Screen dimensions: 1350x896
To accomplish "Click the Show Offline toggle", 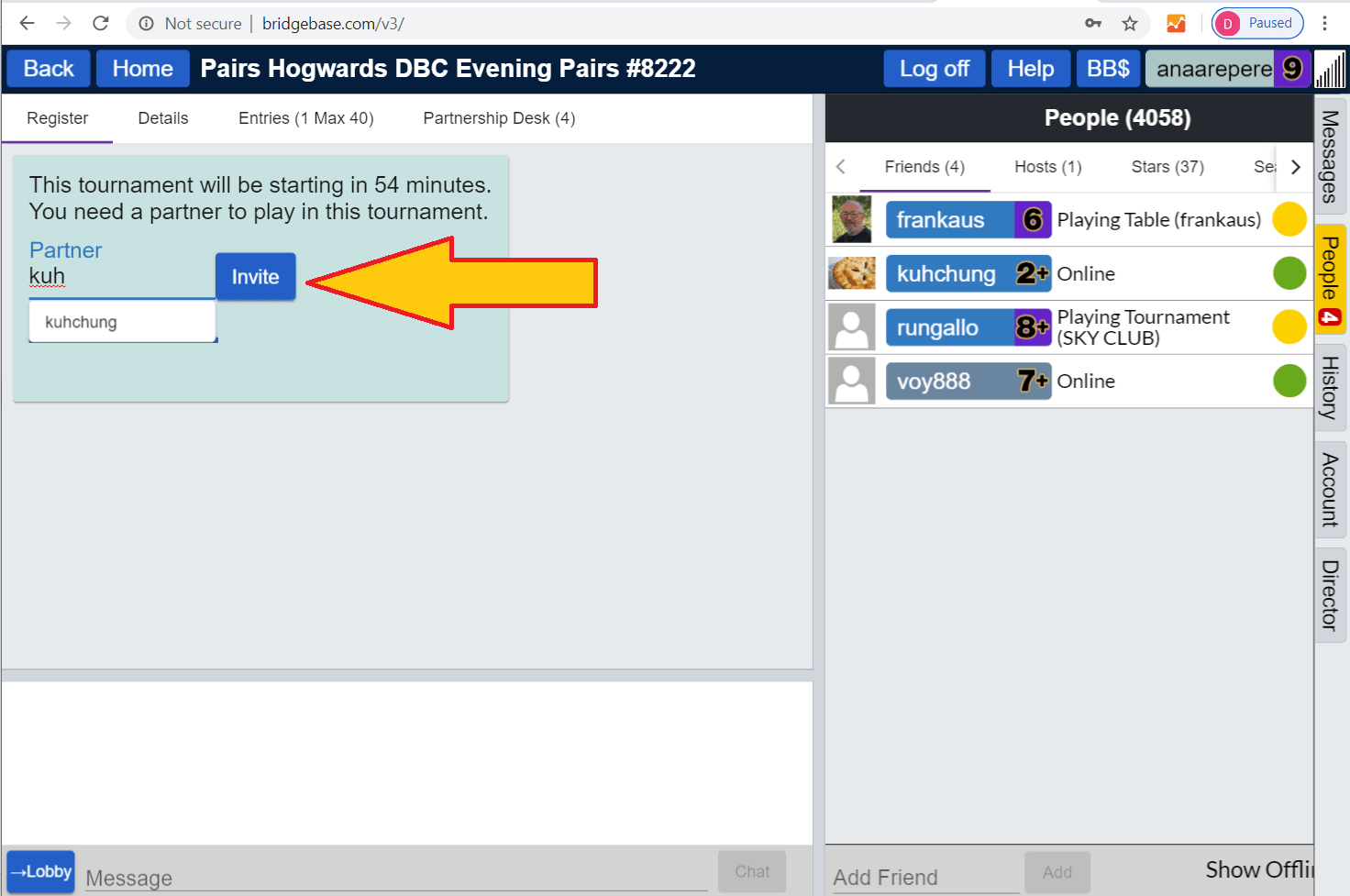I will coord(1258,869).
